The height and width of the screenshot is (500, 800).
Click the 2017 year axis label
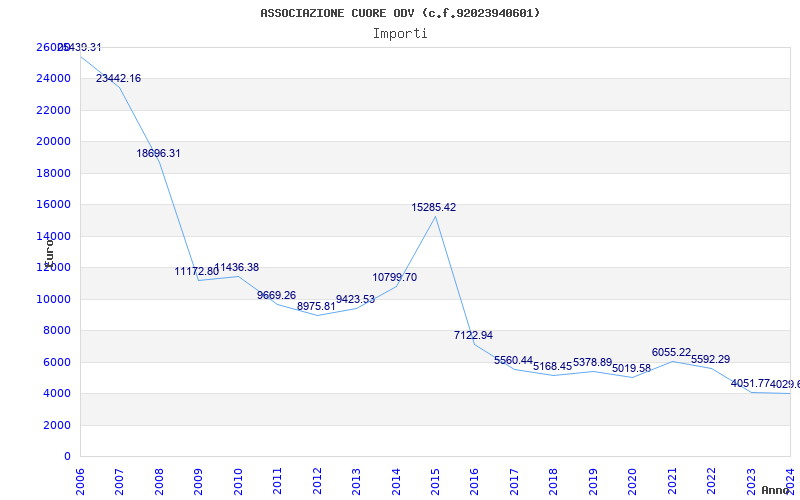514,482
